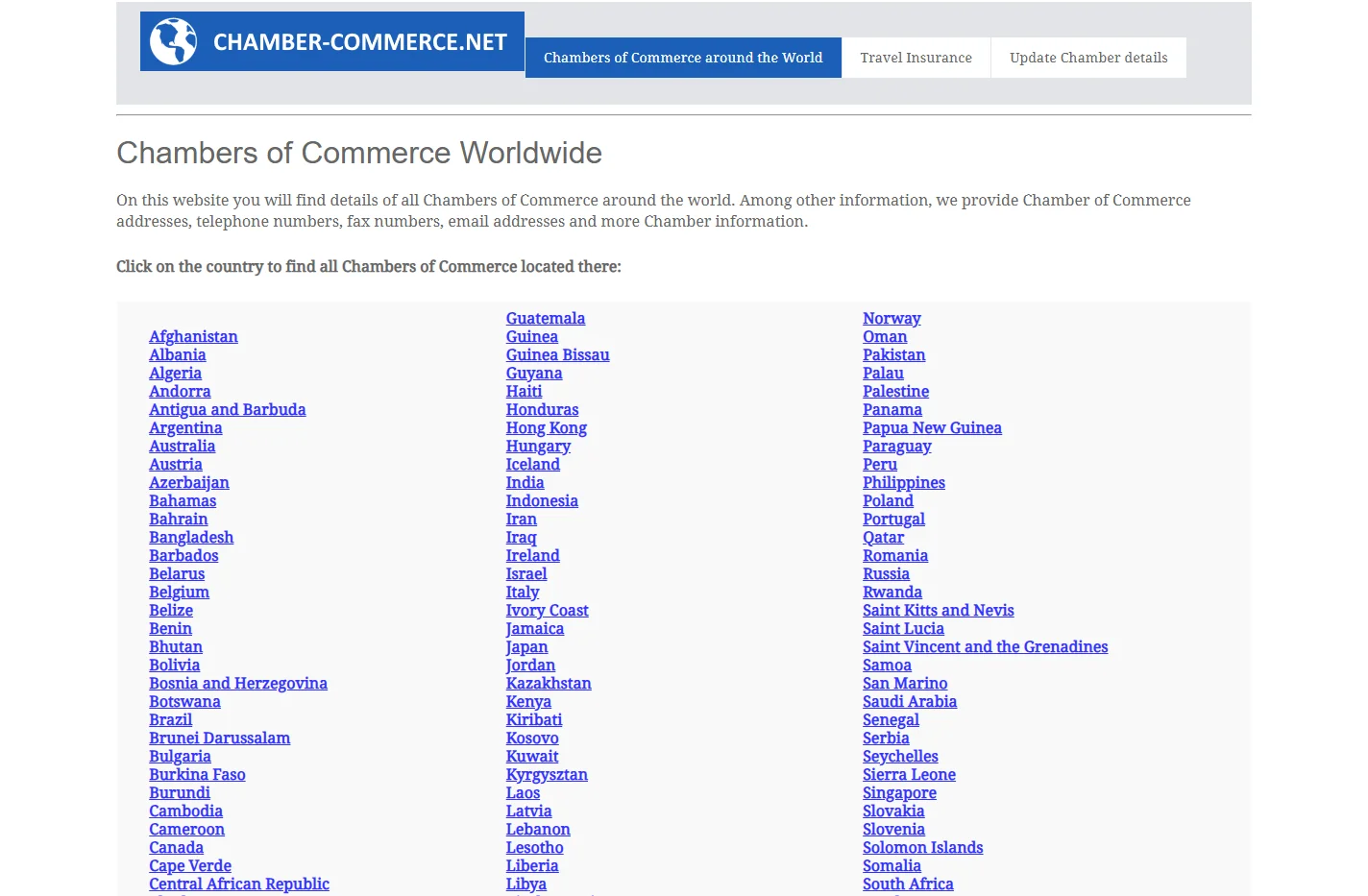Open the Ivory Coast link
The height and width of the screenshot is (896, 1368).
(547, 610)
